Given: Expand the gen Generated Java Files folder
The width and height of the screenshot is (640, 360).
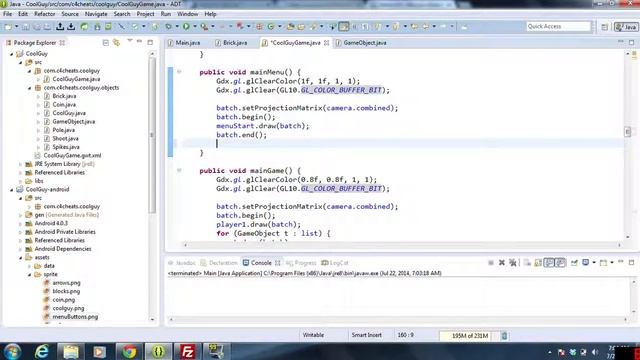Looking at the screenshot, I should pos(21,215).
